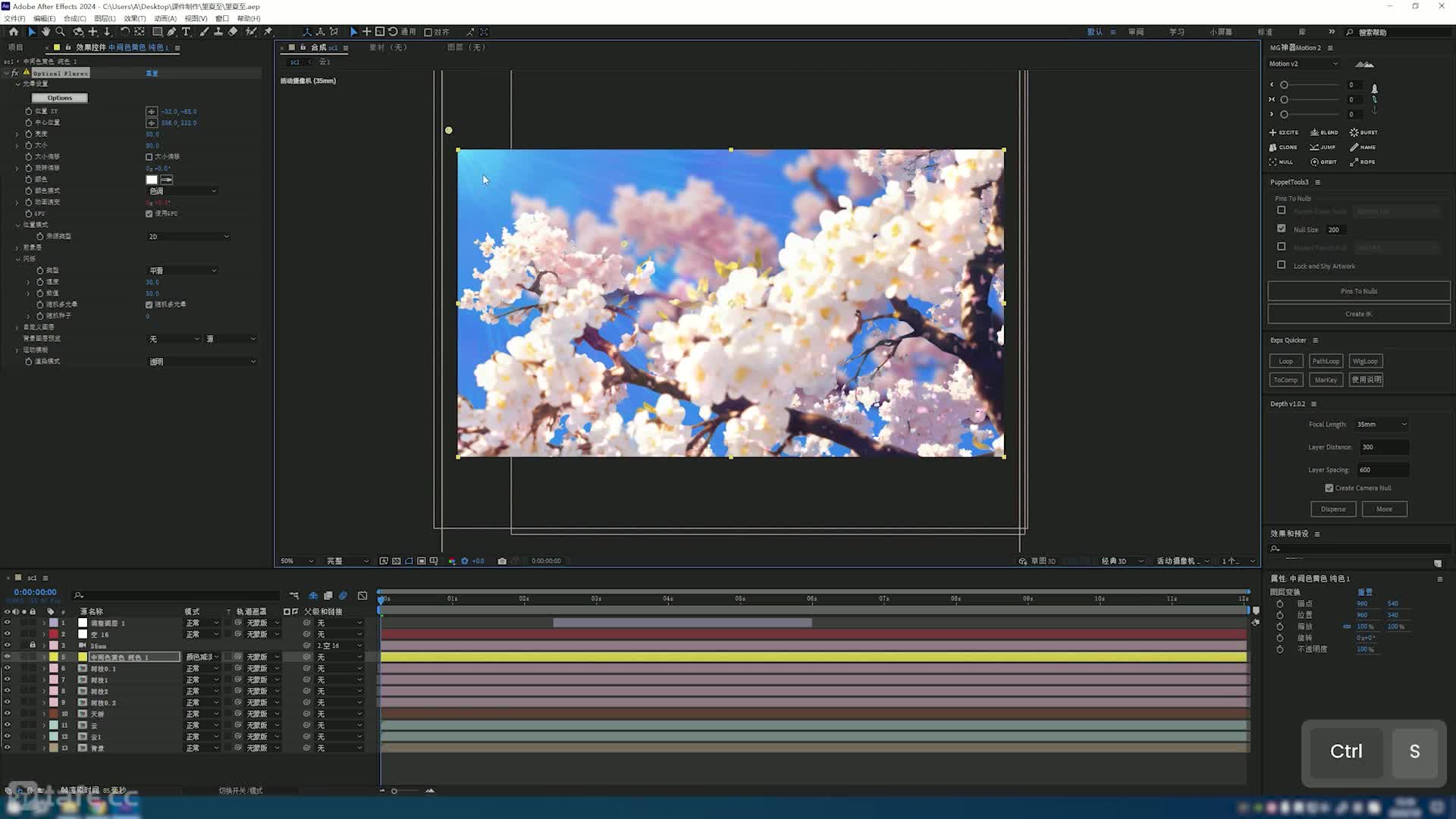Select the Rectangle shape tool

coord(157,32)
